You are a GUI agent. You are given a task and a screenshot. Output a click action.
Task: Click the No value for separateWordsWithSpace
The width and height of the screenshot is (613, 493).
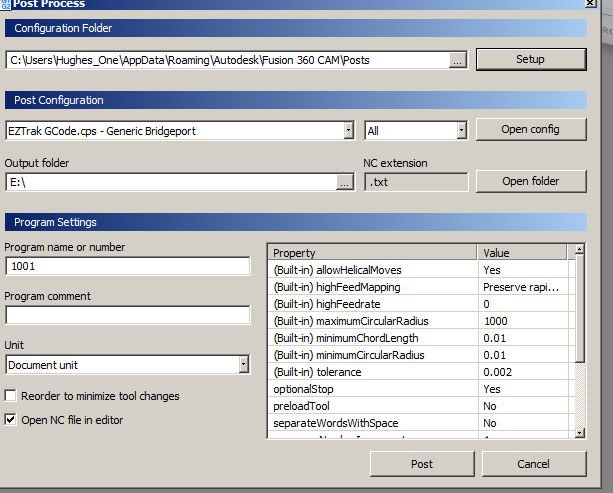click(523, 423)
